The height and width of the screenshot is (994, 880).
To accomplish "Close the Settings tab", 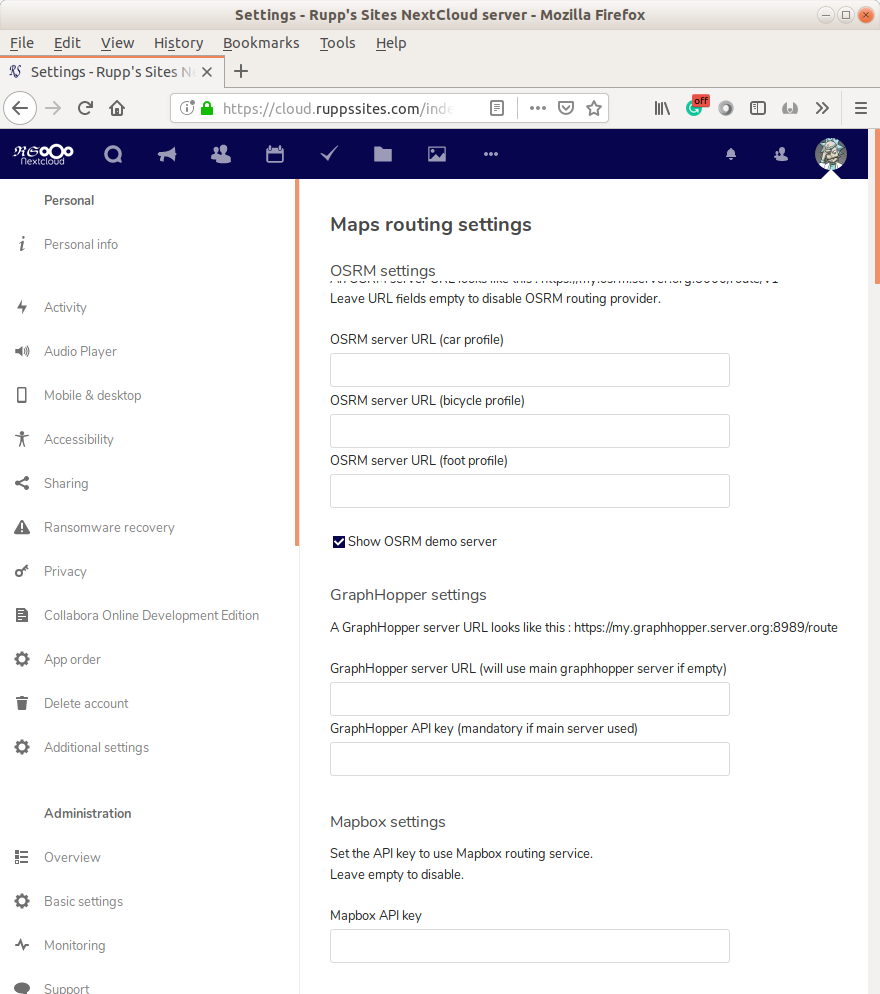I will pyautogui.click(x=207, y=72).
